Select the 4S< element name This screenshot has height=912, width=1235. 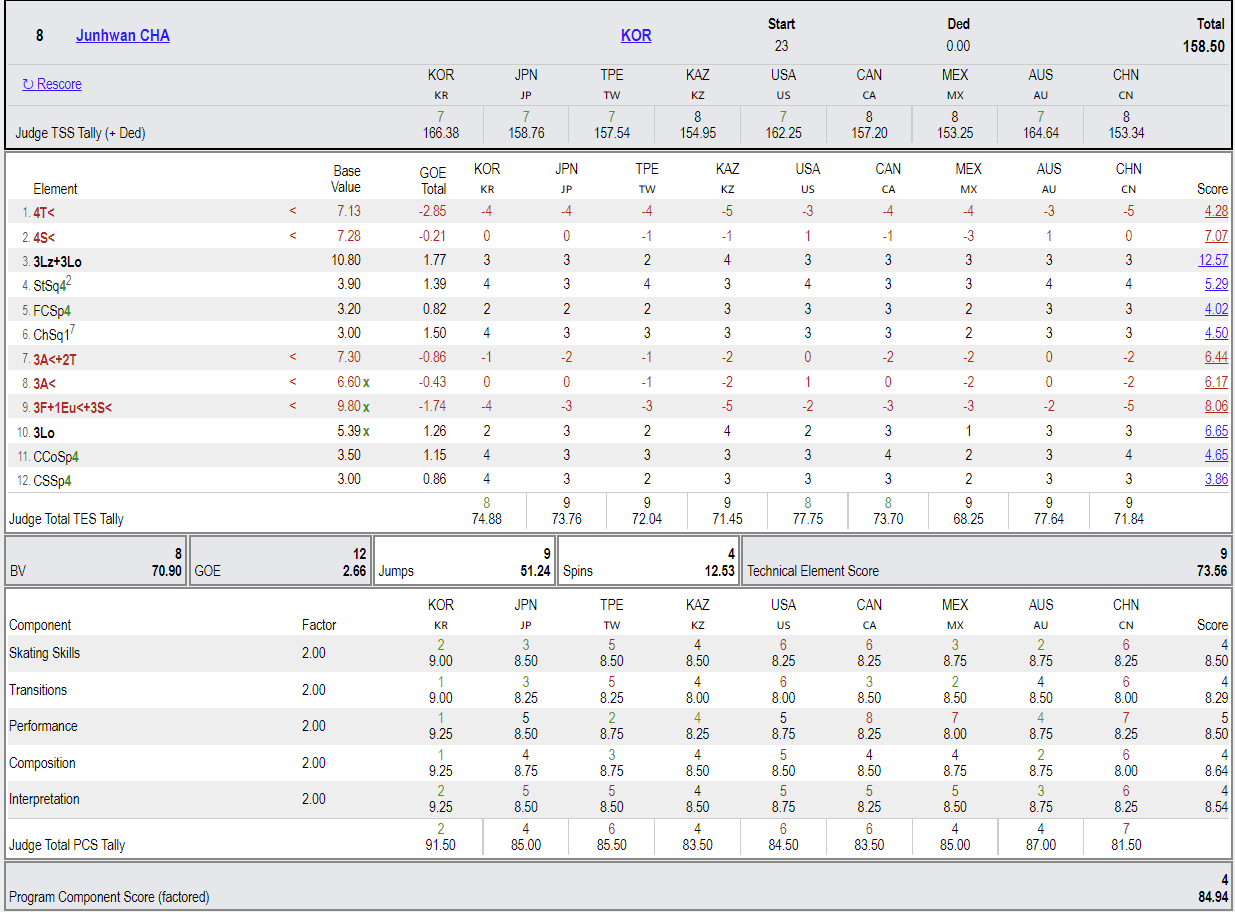pos(44,237)
